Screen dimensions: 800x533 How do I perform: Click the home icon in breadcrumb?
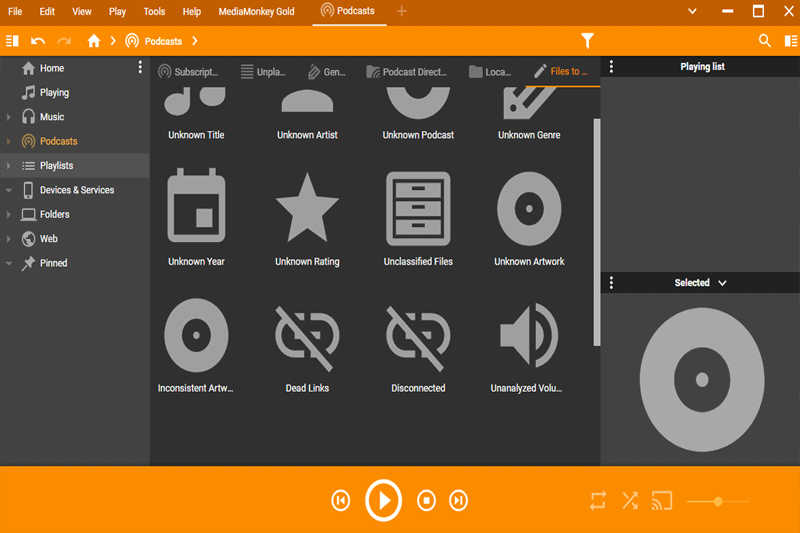click(x=93, y=41)
